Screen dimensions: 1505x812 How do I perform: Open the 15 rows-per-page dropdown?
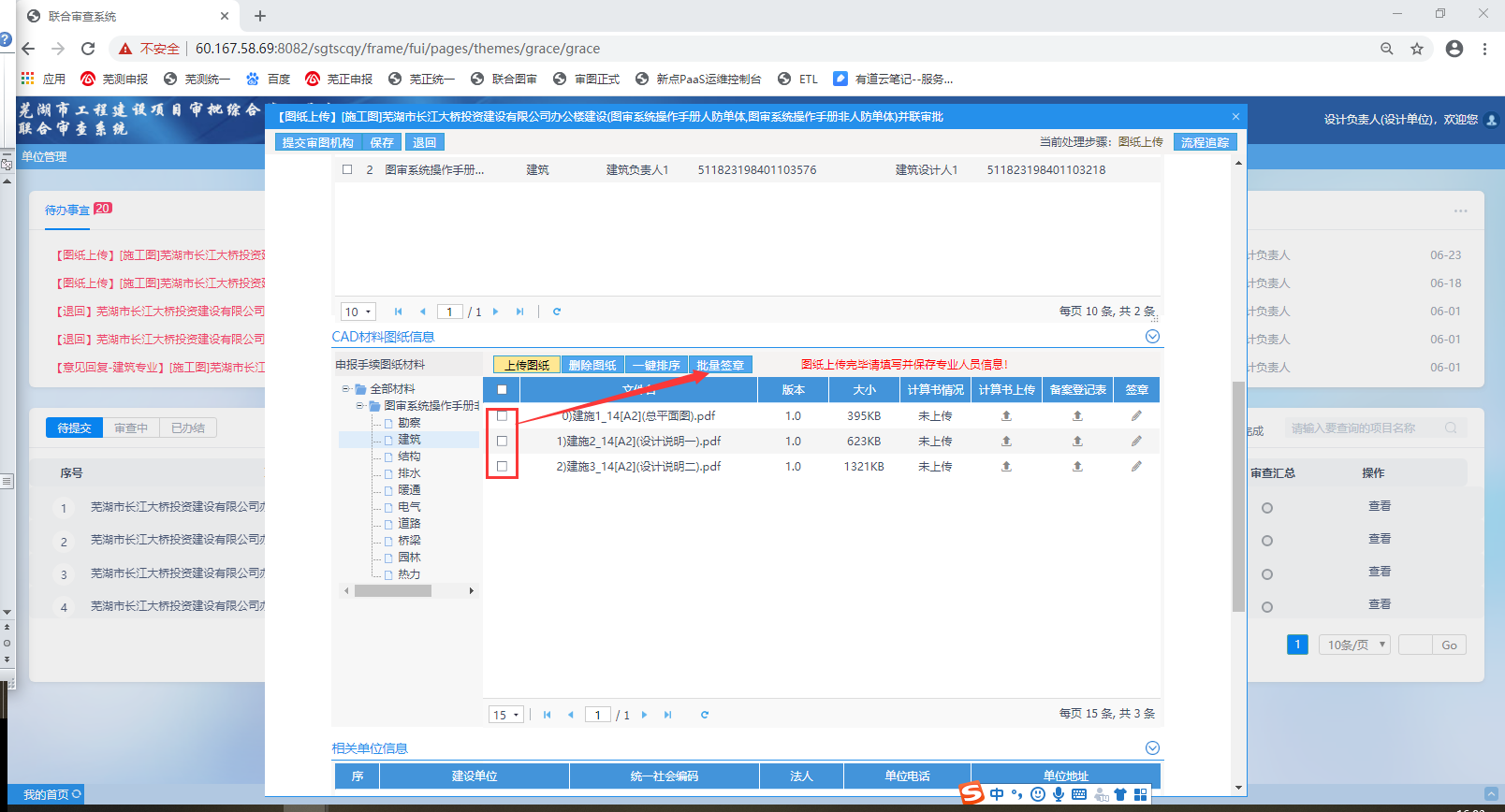click(x=506, y=715)
